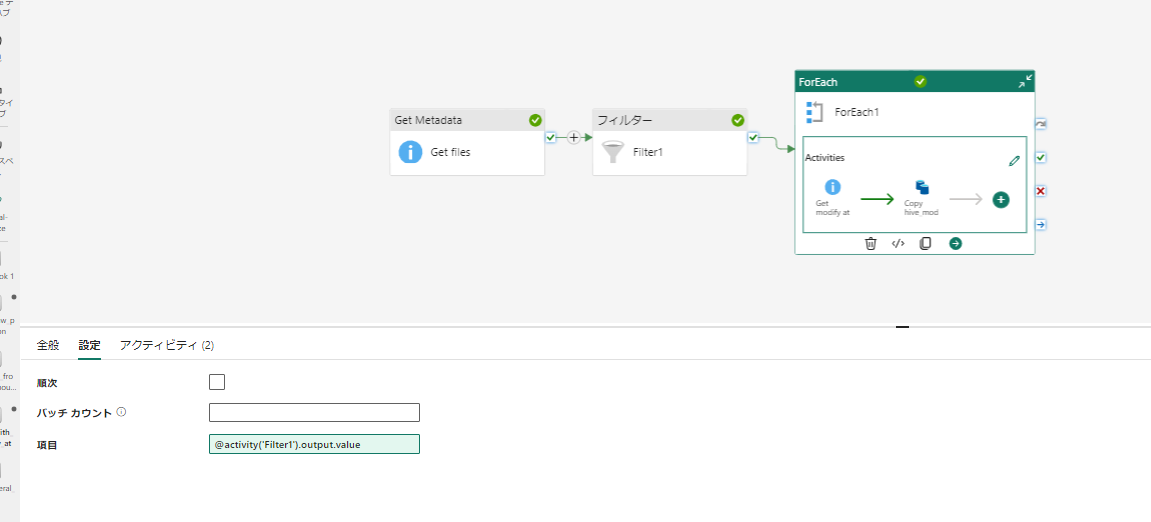Select the Get files info icon

(410, 152)
